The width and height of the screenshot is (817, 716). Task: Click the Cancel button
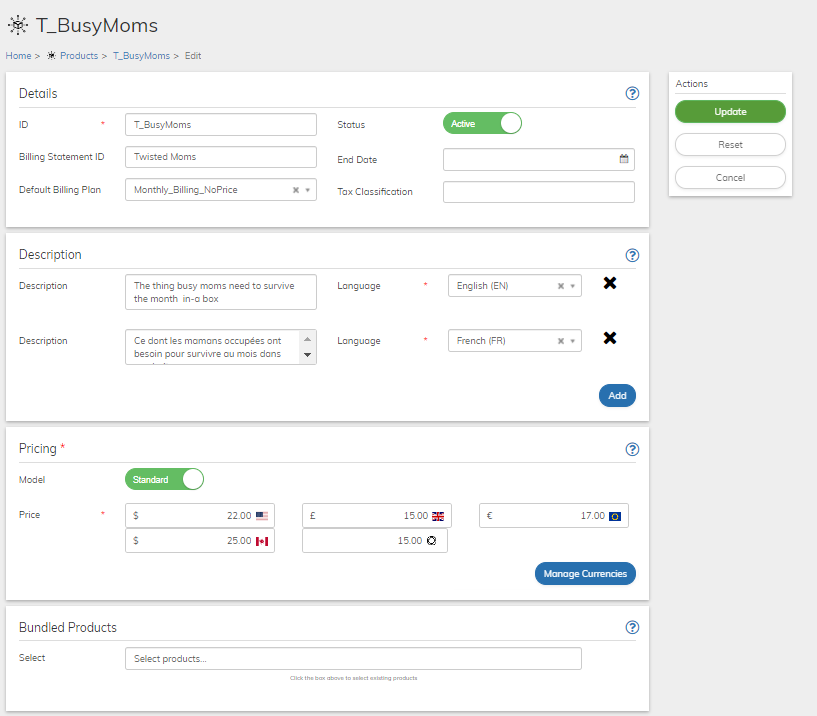(730, 178)
